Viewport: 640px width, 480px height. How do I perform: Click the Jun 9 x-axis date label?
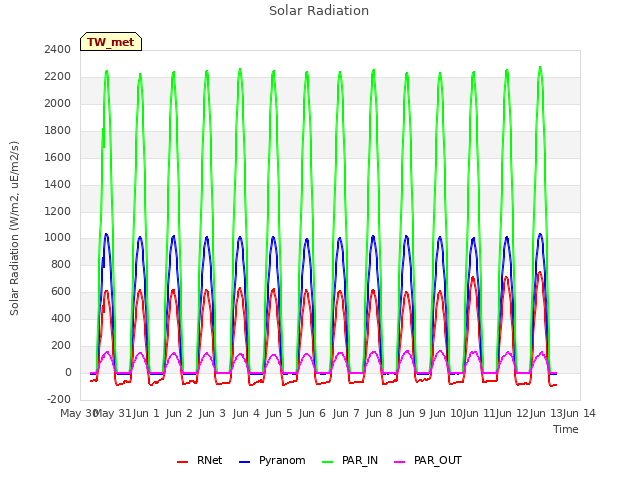[412, 413]
